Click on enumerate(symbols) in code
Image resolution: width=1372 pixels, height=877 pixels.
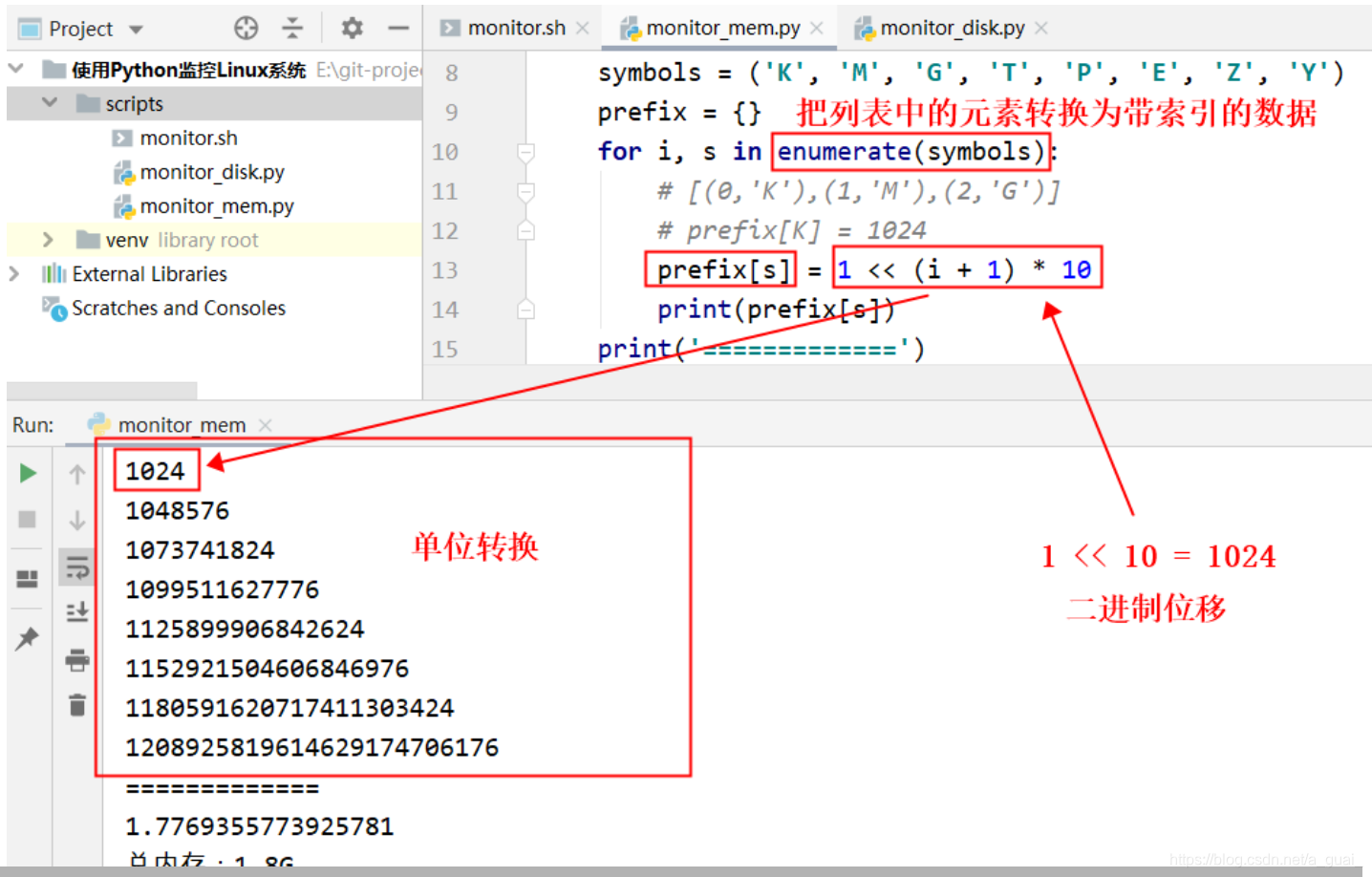(x=911, y=152)
